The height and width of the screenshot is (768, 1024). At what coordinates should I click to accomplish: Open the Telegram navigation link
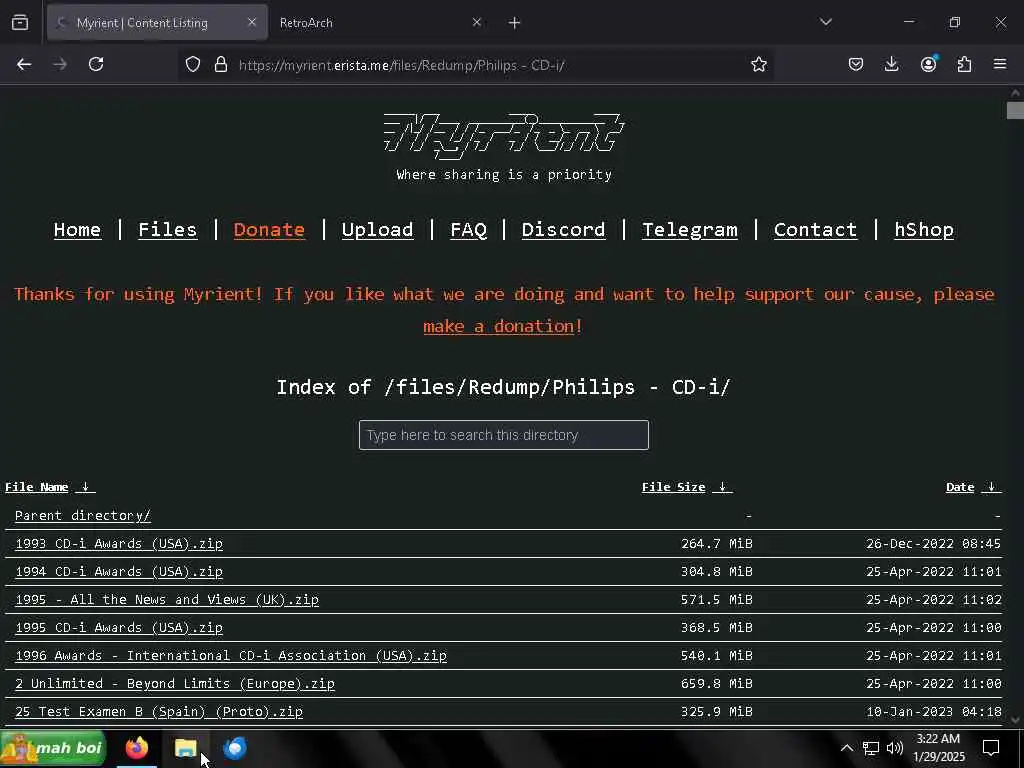690,230
